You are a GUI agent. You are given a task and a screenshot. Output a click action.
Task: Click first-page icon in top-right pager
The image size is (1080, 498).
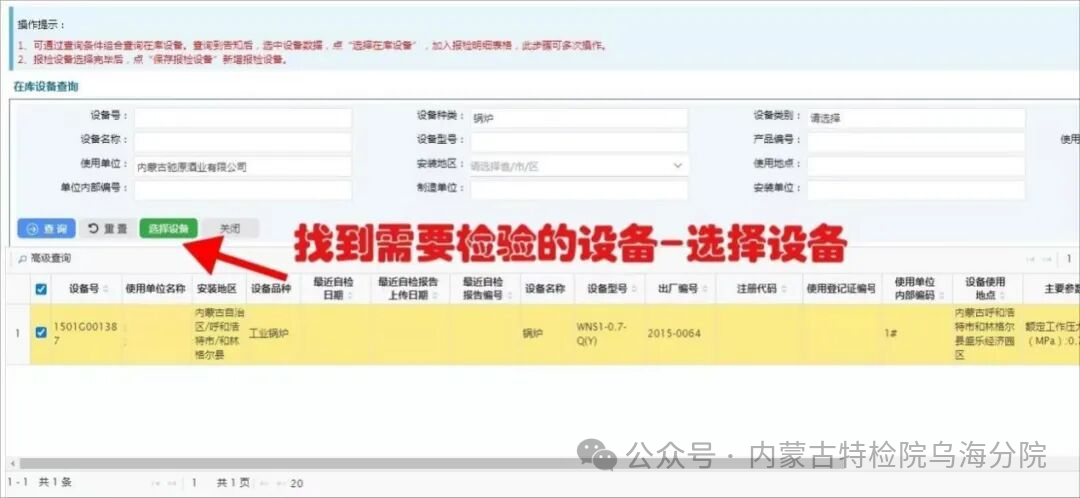[x=1031, y=259]
